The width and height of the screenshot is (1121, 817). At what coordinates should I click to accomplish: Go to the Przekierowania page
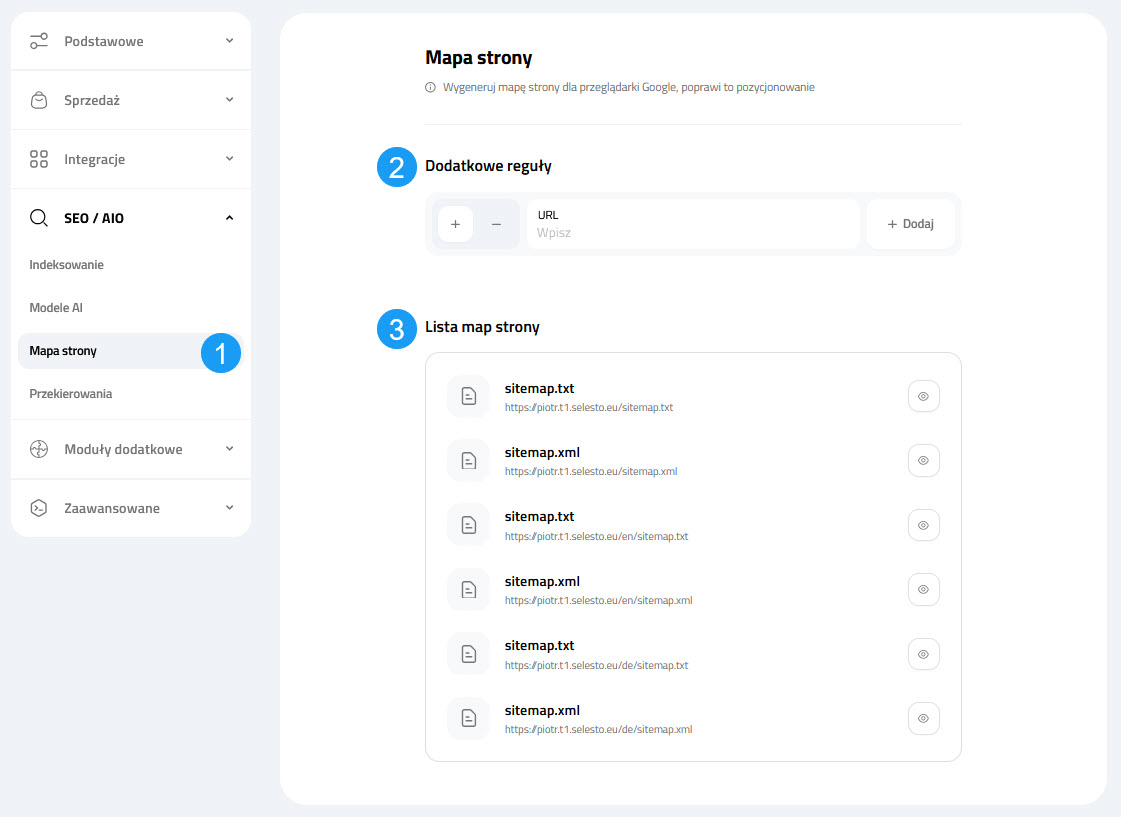[x=71, y=394]
